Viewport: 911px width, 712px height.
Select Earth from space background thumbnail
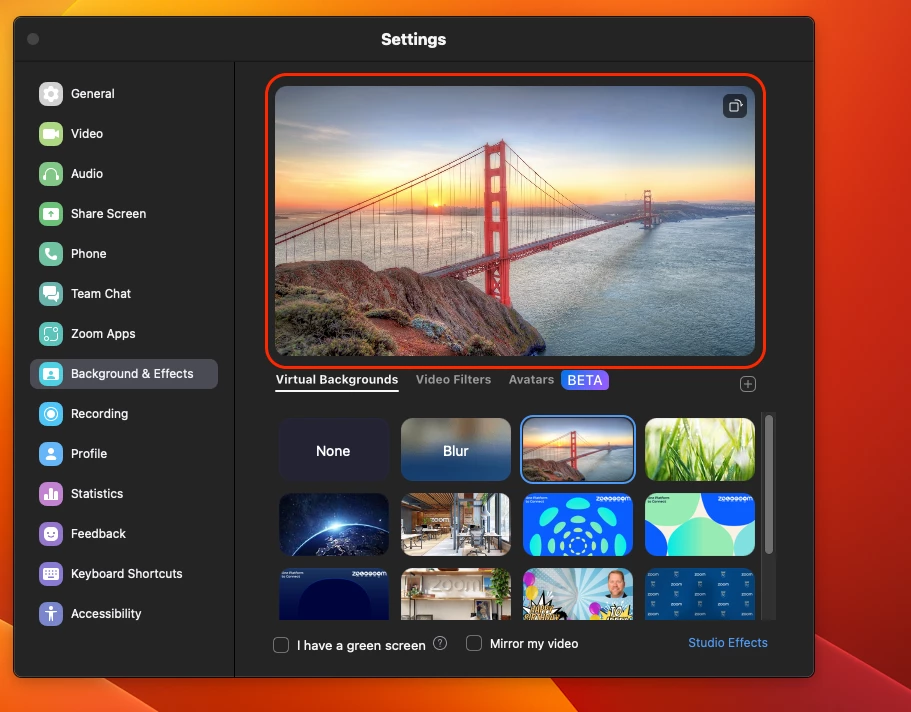[333, 525]
